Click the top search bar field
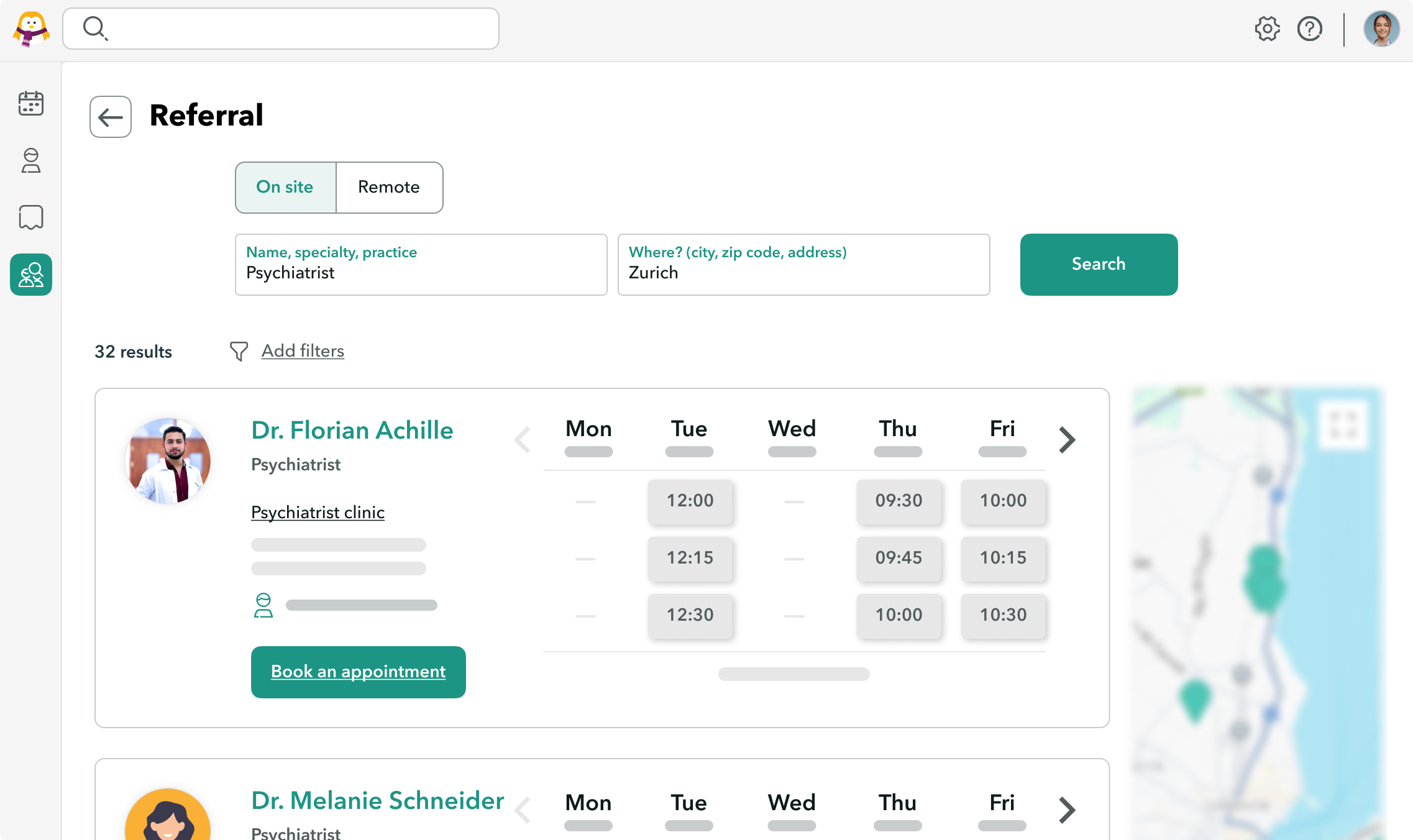The image size is (1413, 840). click(x=281, y=29)
